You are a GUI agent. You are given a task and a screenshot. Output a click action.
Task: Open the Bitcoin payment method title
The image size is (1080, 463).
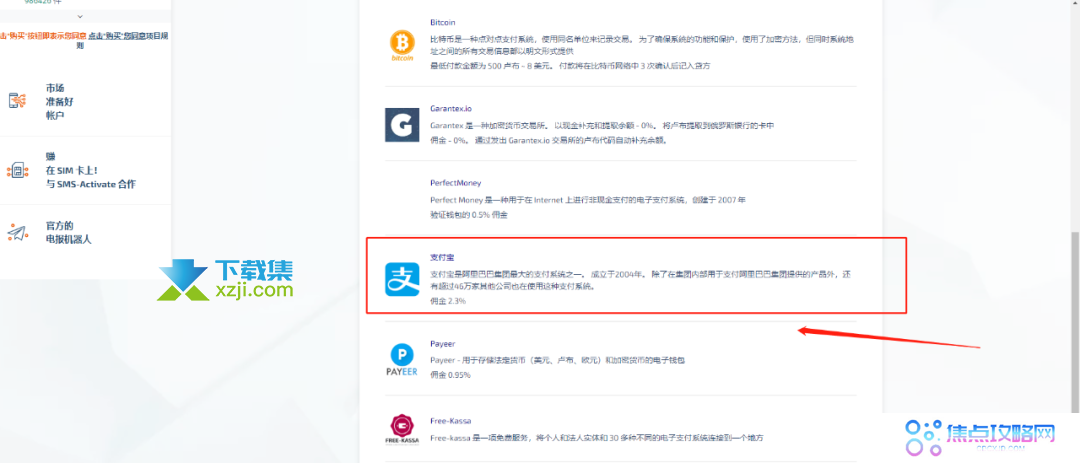pos(442,23)
